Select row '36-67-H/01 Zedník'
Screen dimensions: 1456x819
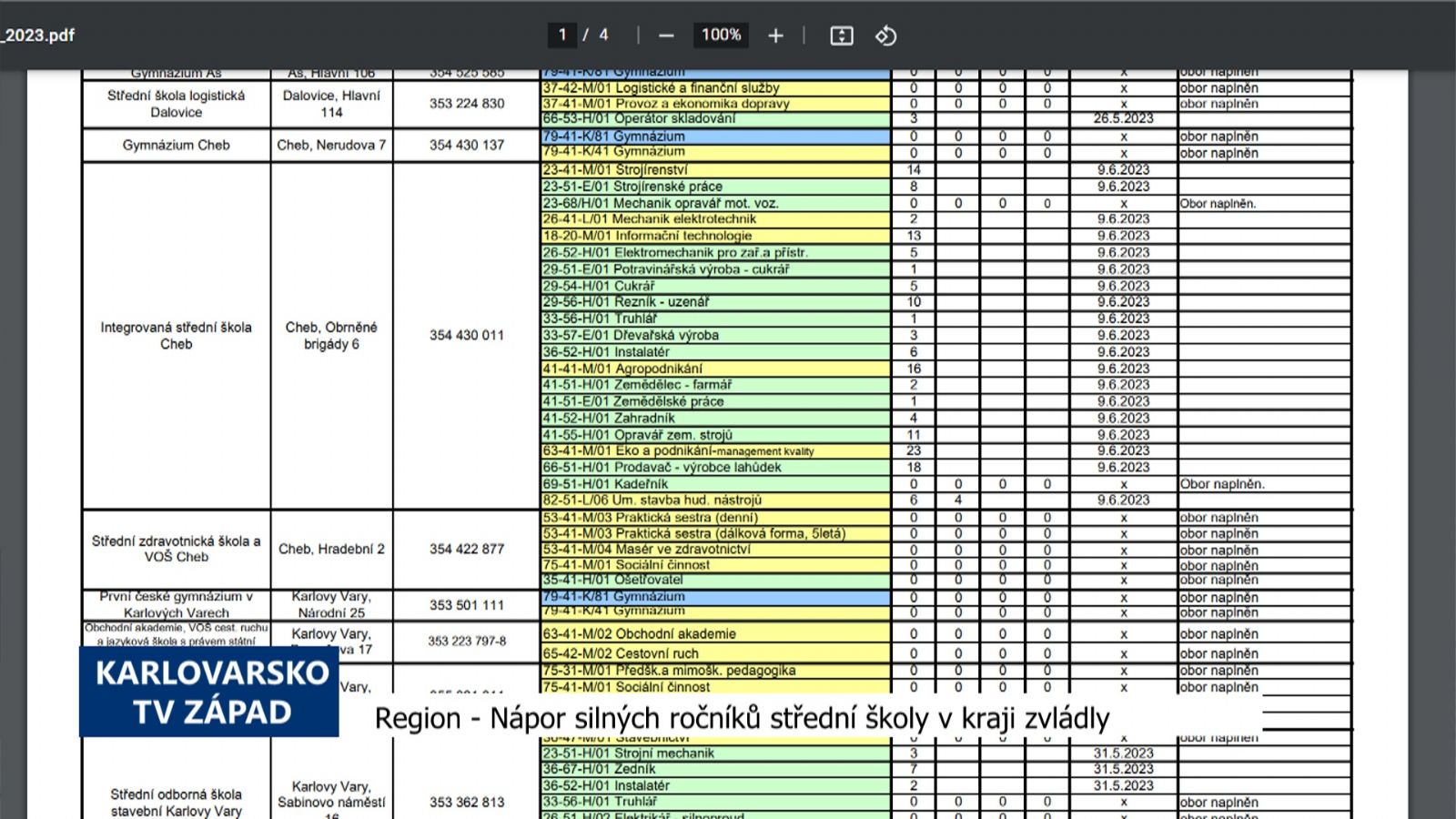coord(715,769)
